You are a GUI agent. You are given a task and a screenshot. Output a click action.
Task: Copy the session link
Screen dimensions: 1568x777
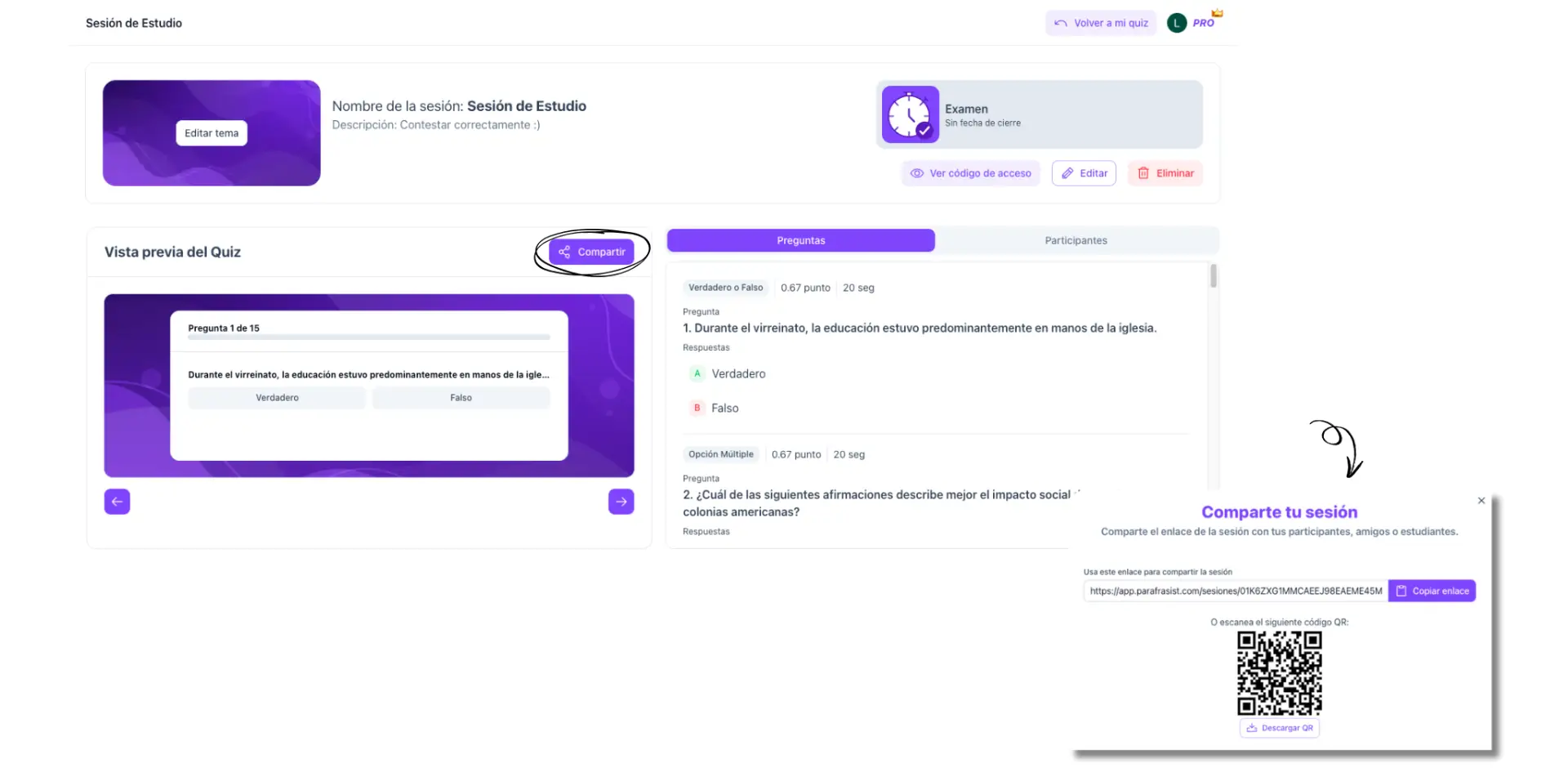(x=1432, y=591)
